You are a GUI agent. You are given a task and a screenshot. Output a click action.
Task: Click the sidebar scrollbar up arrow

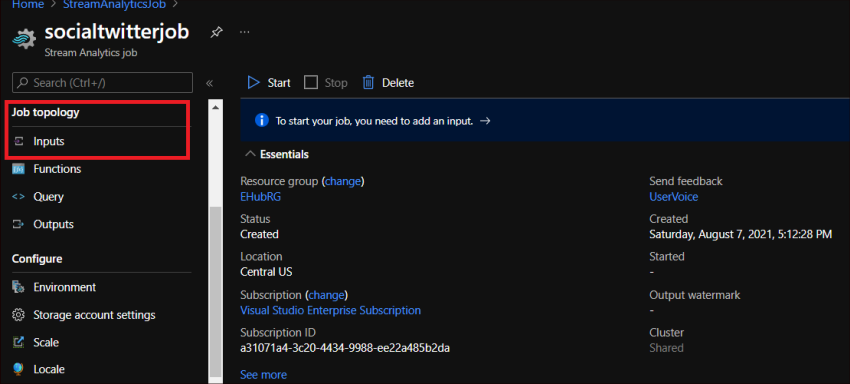(215, 107)
